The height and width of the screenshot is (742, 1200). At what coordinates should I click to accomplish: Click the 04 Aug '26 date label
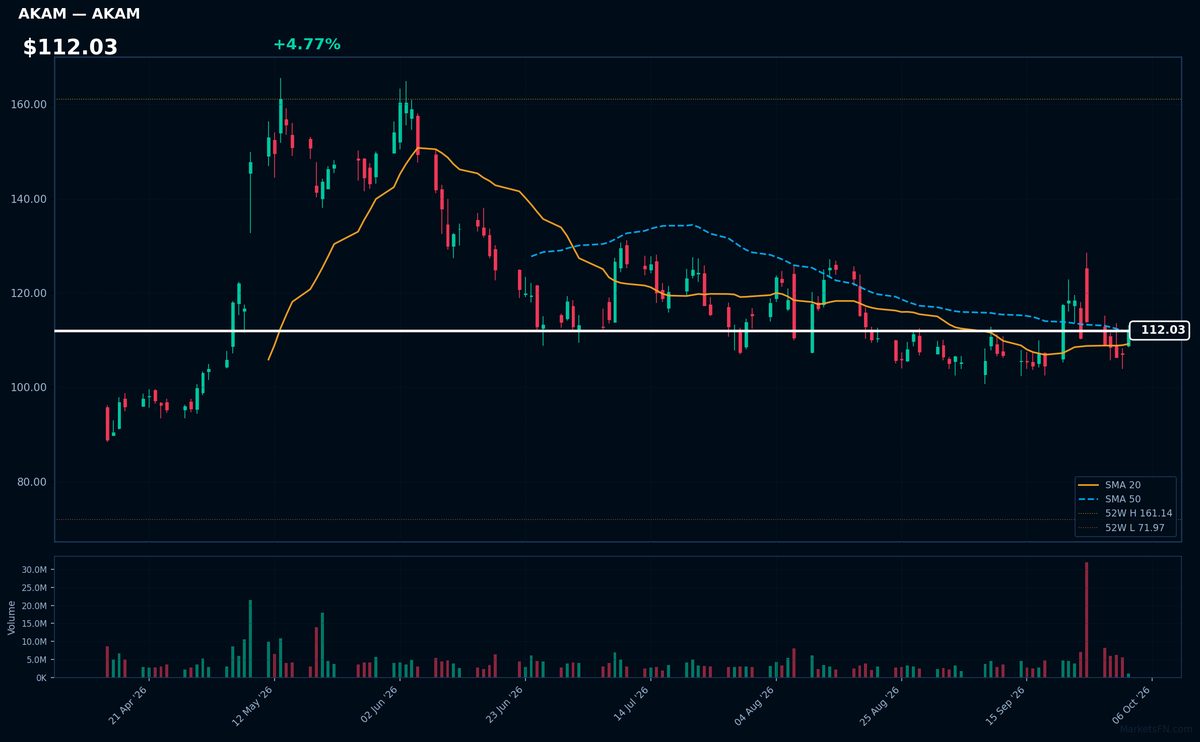pyautogui.click(x=755, y=705)
